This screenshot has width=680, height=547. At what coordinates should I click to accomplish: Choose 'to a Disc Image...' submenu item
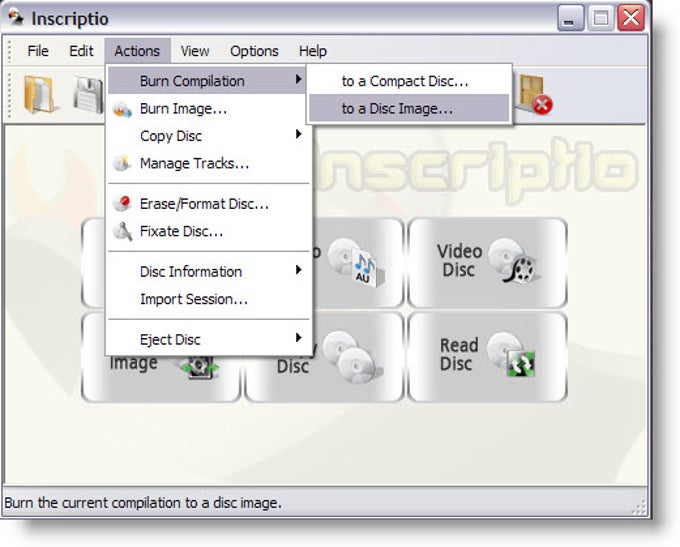pyautogui.click(x=409, y=108)
